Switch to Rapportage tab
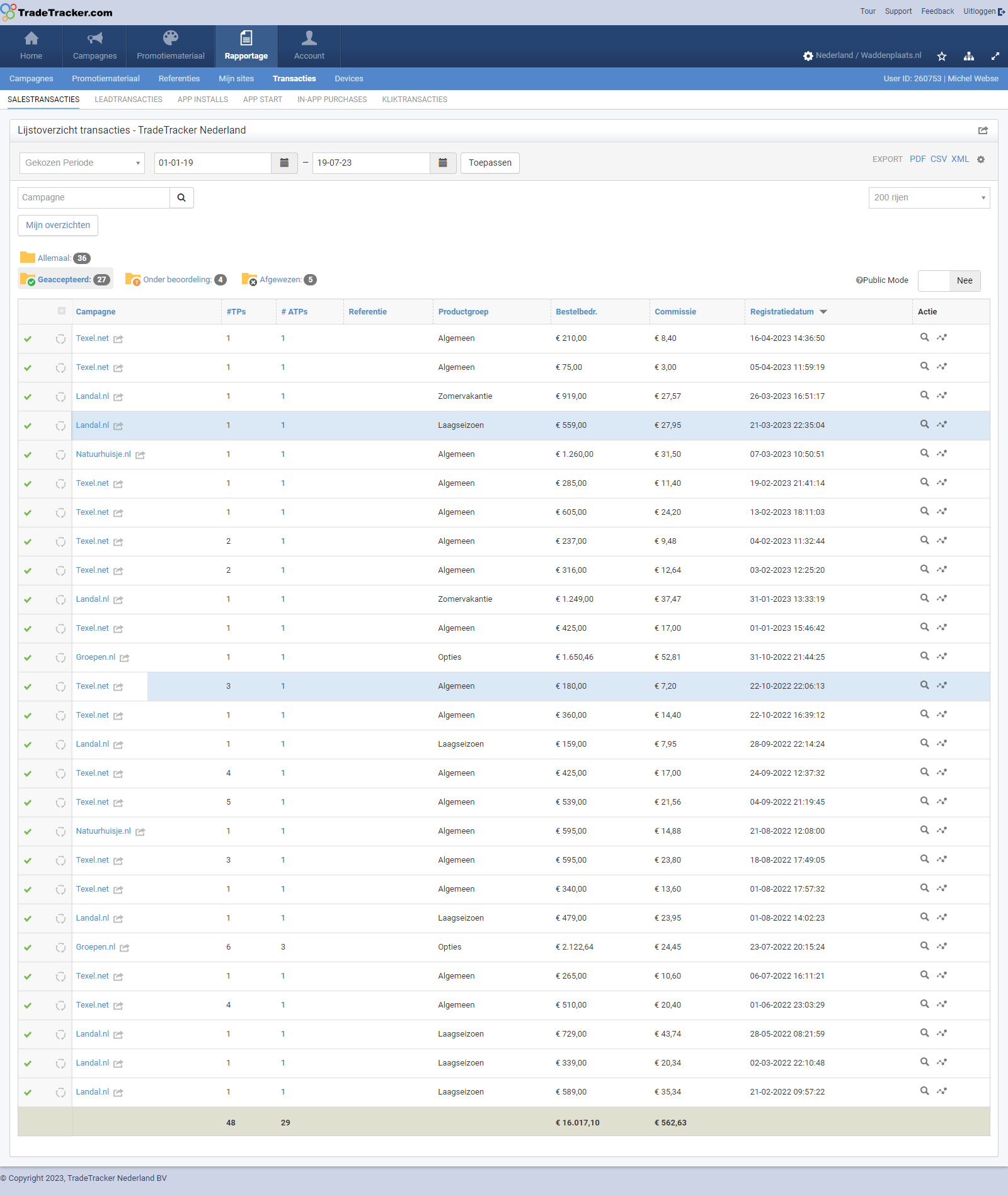This screenshot has height=1196, width=1008. click(x=246, y=46)
